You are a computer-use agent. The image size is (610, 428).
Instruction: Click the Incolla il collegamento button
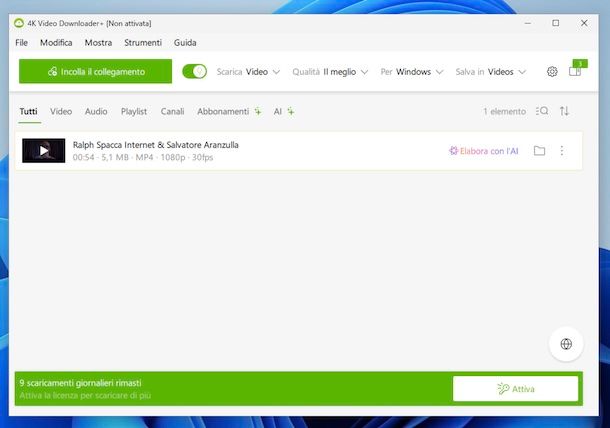point(95,71)
